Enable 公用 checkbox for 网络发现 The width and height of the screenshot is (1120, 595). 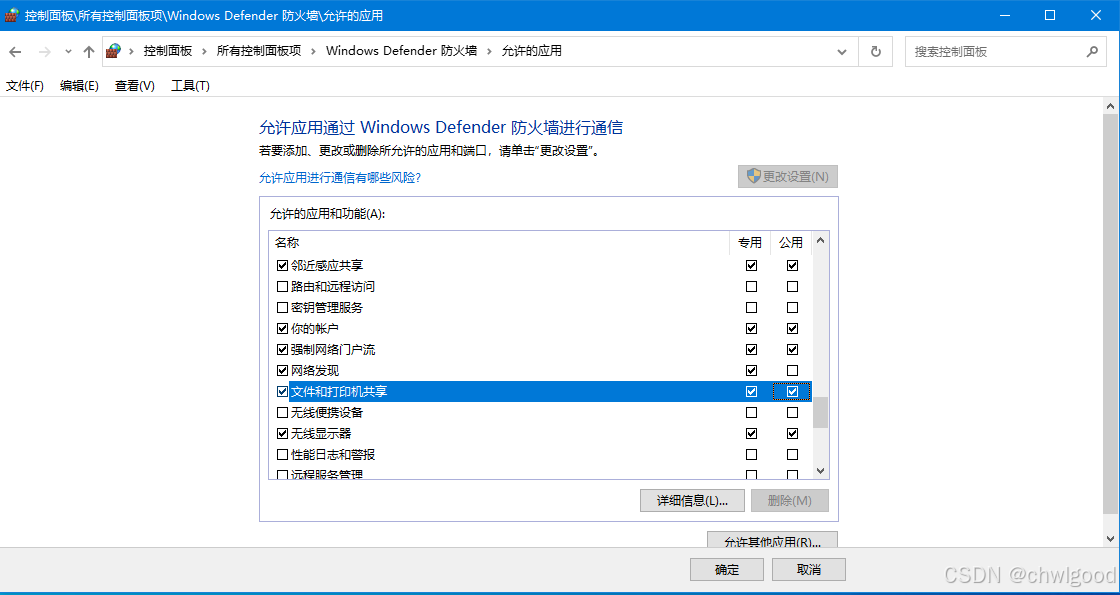[x=792, y=371]
